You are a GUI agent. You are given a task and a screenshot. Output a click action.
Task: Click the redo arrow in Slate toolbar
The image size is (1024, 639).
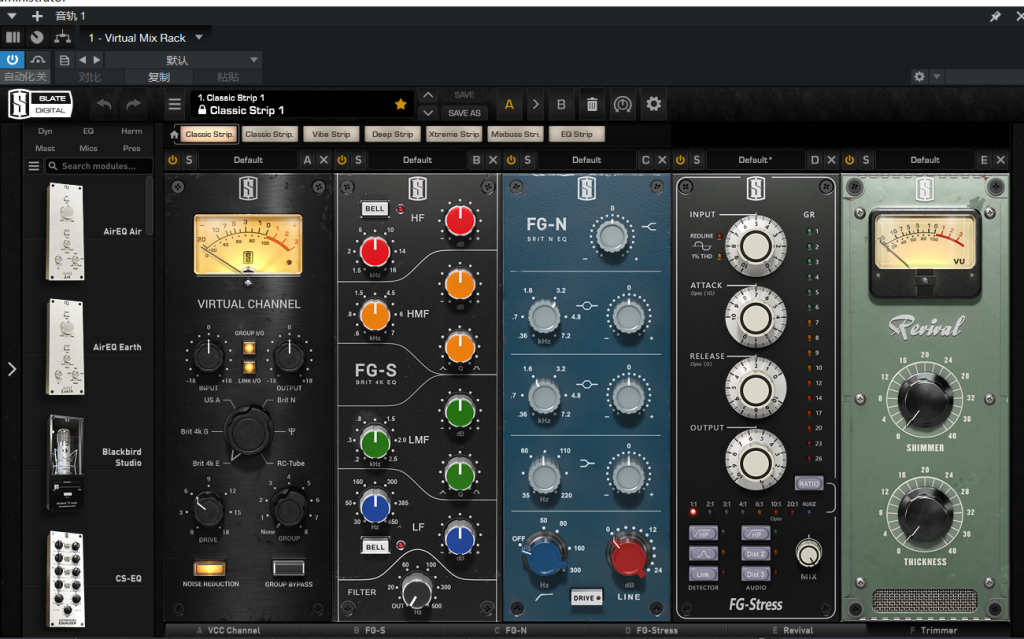pos(133,104)
